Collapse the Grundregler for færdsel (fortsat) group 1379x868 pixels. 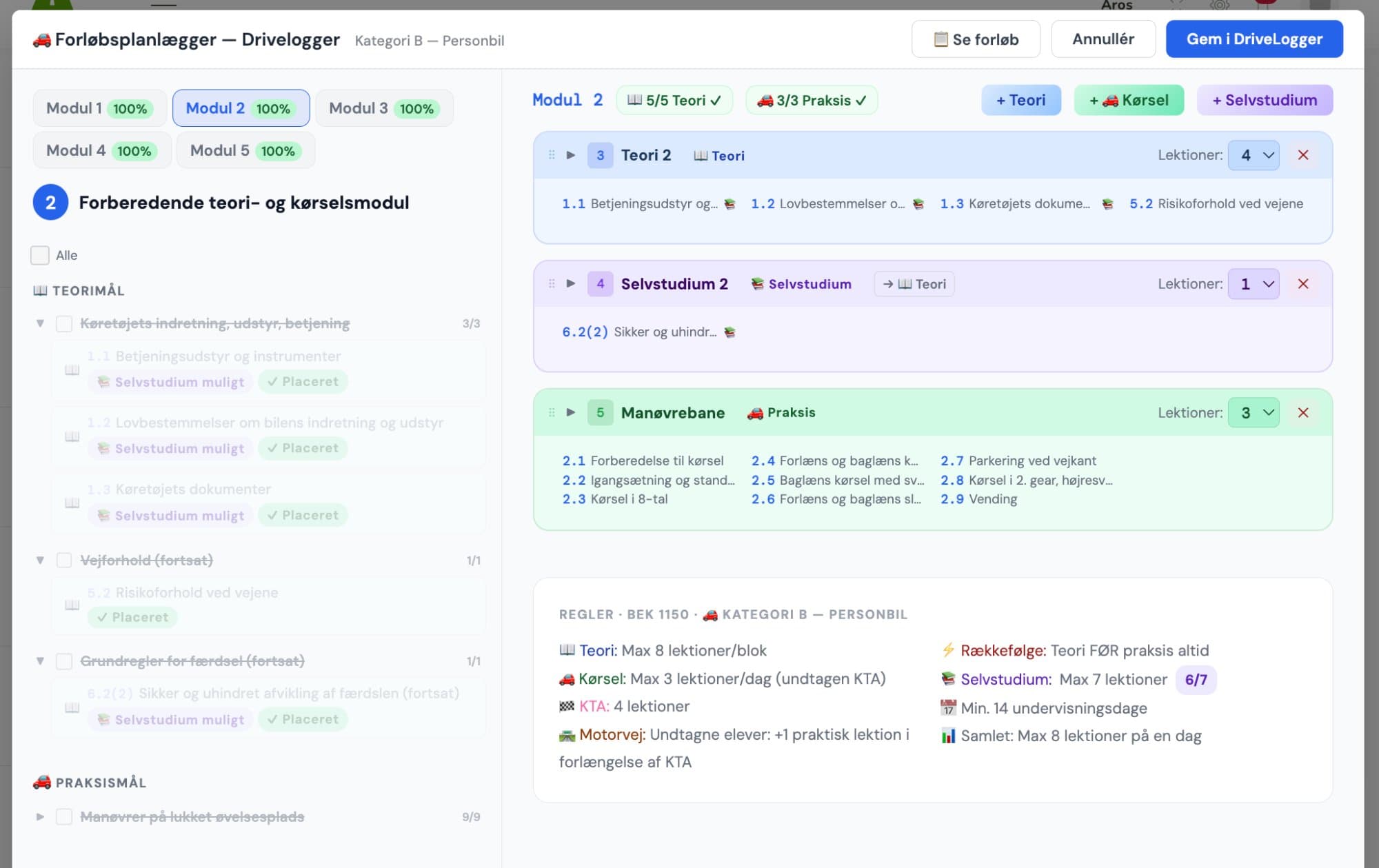pos(40,660)
